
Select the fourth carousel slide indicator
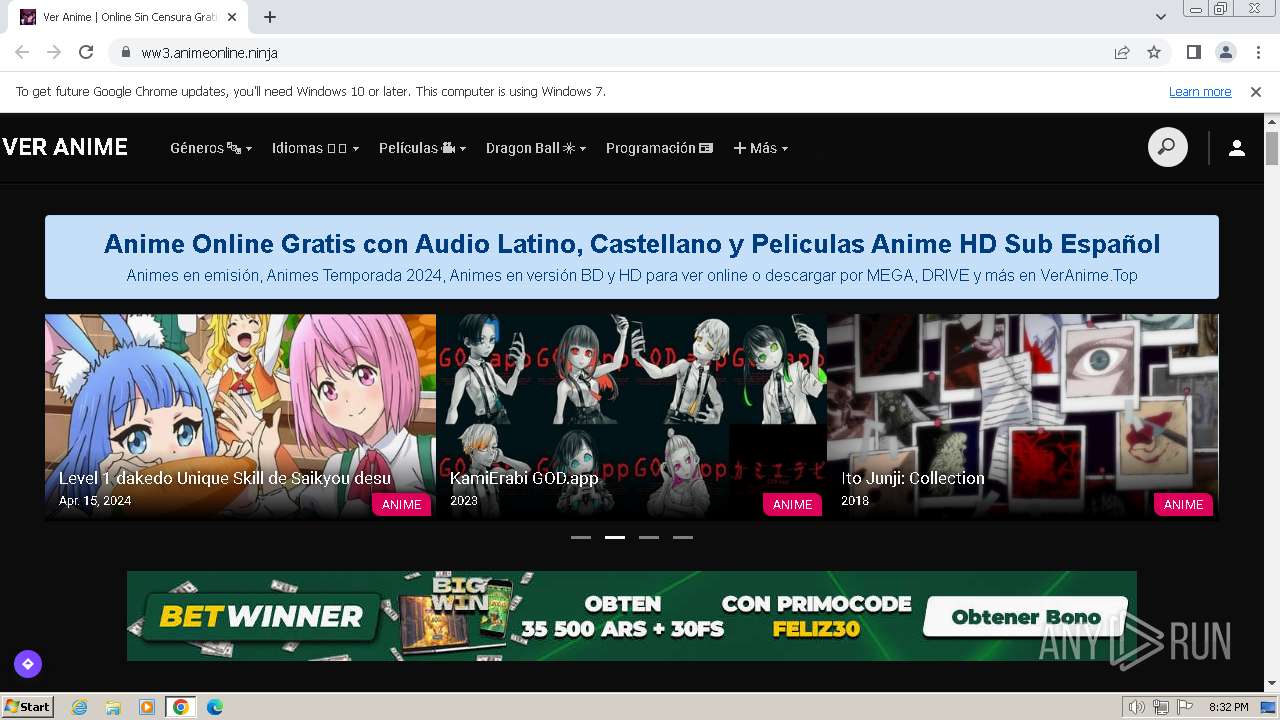click(x=683, y=537)
